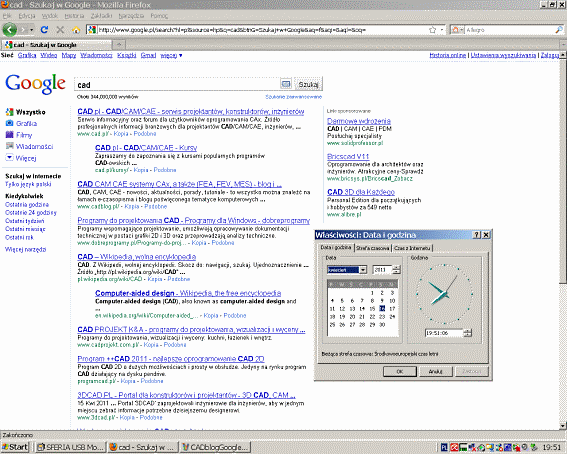Open the search engine selector dropdown
This screenshot has width=567, height=454.
coord(458,30)
